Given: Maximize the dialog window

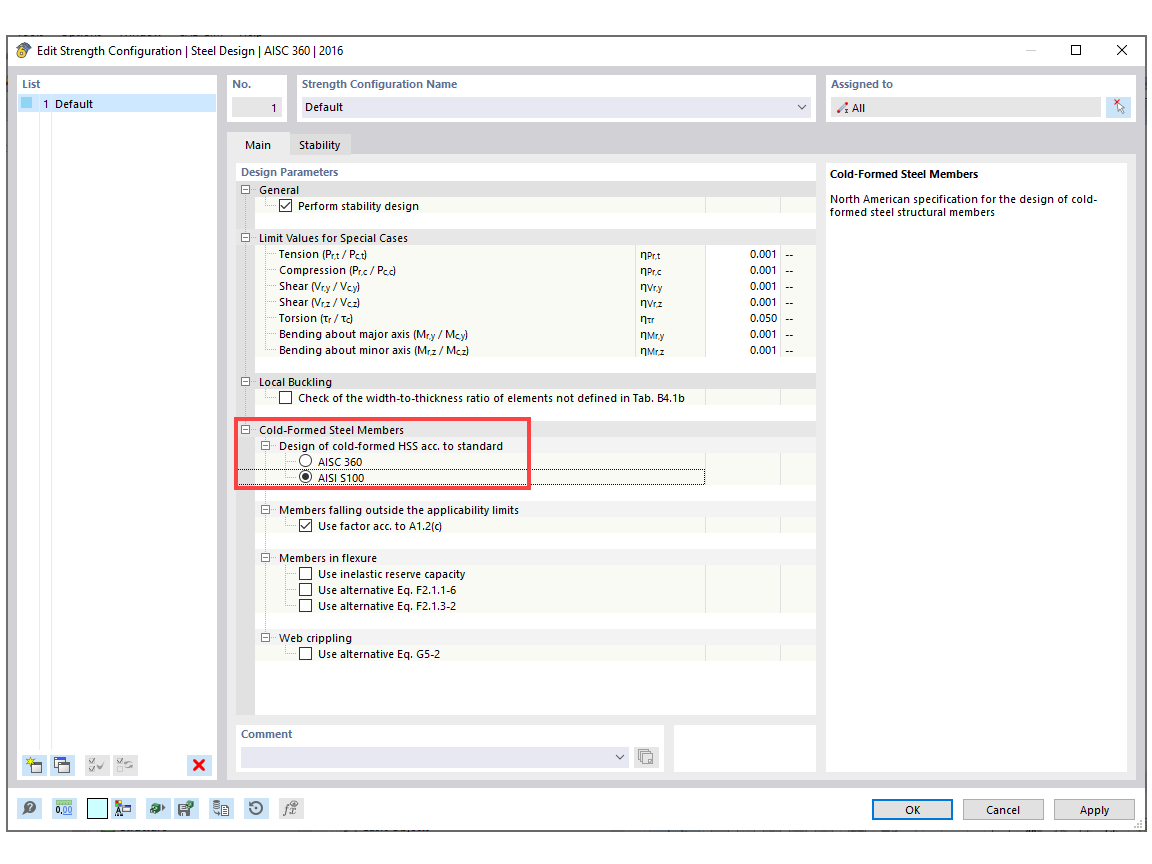Looking at the screenshot, I should (x=1076, y=50).
